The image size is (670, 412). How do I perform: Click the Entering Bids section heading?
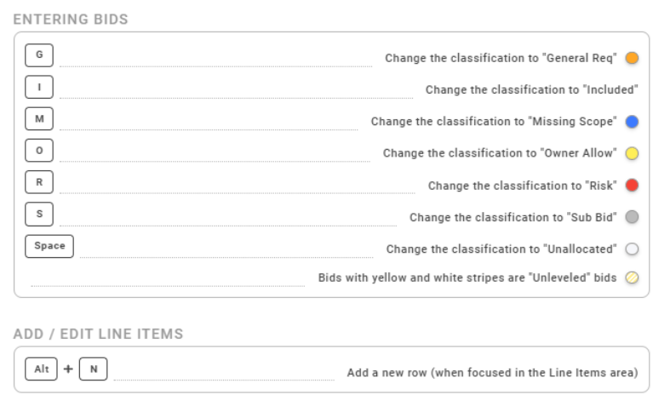point(71,19)
